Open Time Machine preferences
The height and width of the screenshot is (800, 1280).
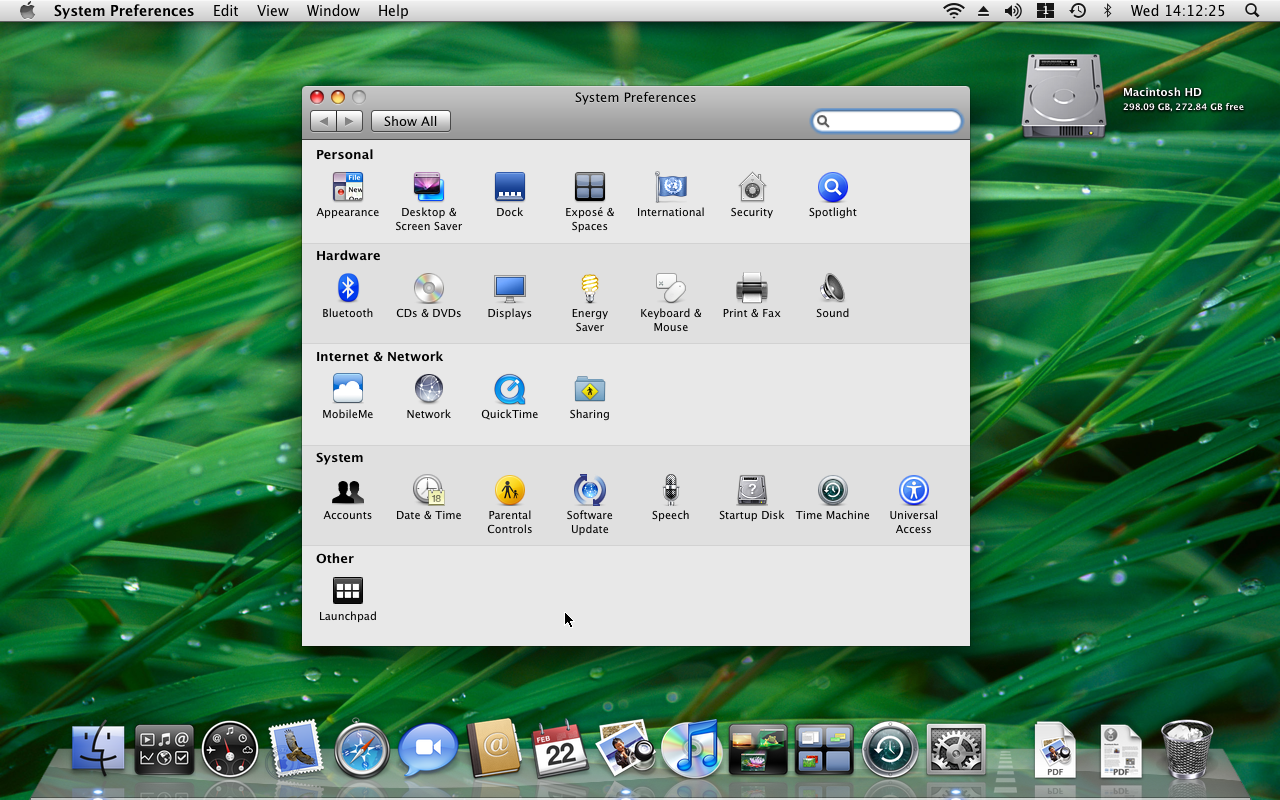point(832,491)
